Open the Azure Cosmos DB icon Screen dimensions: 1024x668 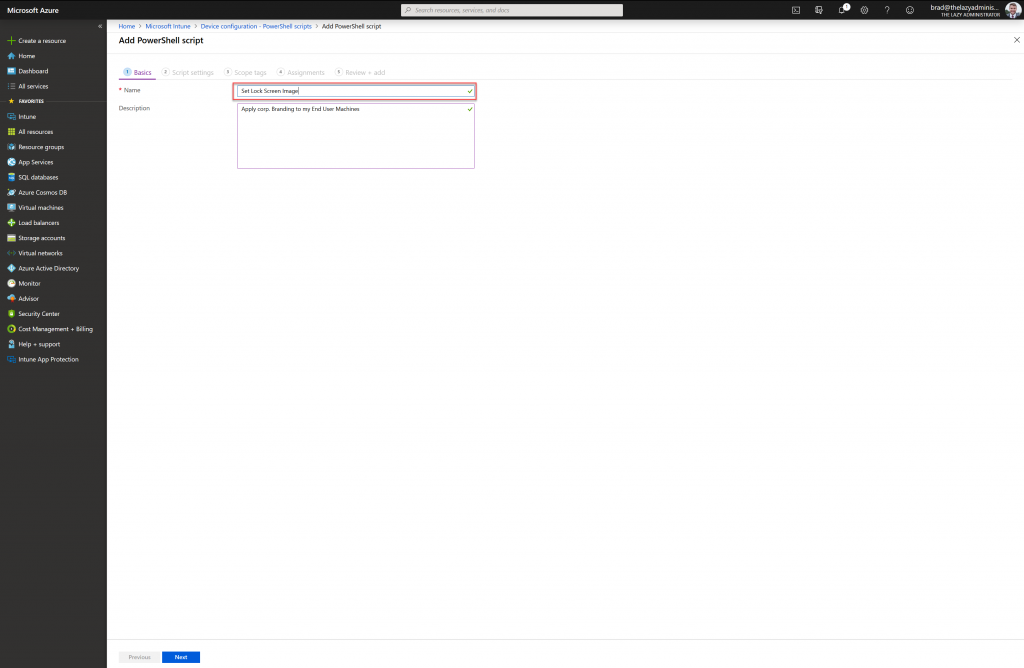(11, 193)
